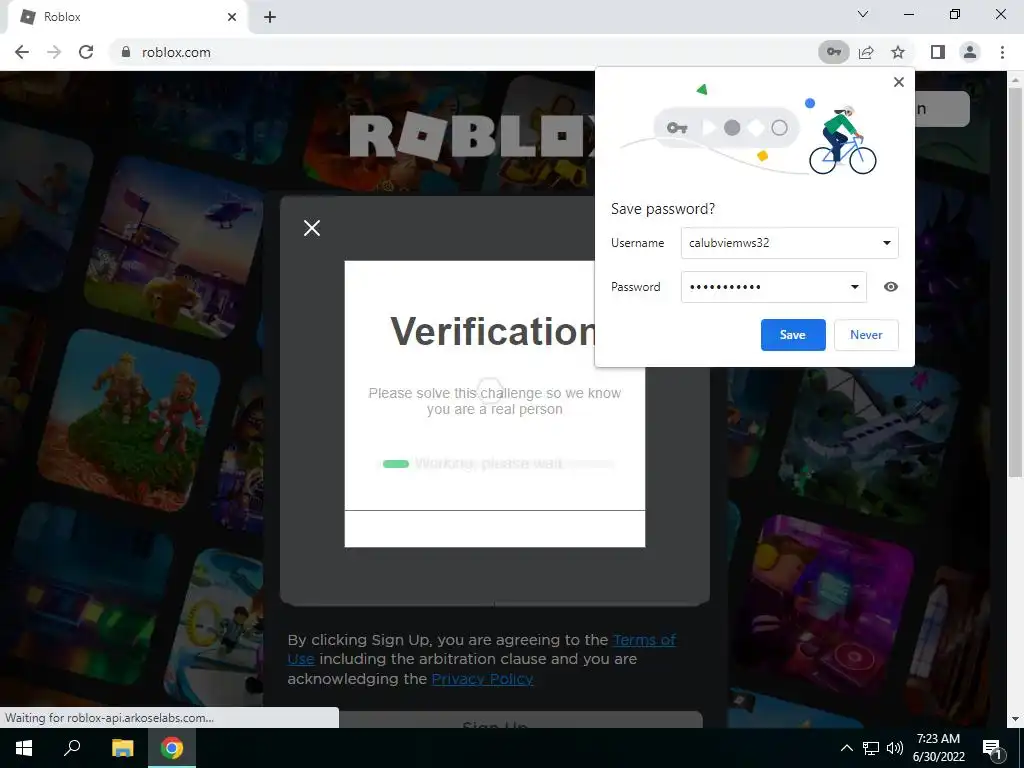This screenshot has height=768, width=1024.
Task: Click the browser forward arrow
Action: point(54,52)
